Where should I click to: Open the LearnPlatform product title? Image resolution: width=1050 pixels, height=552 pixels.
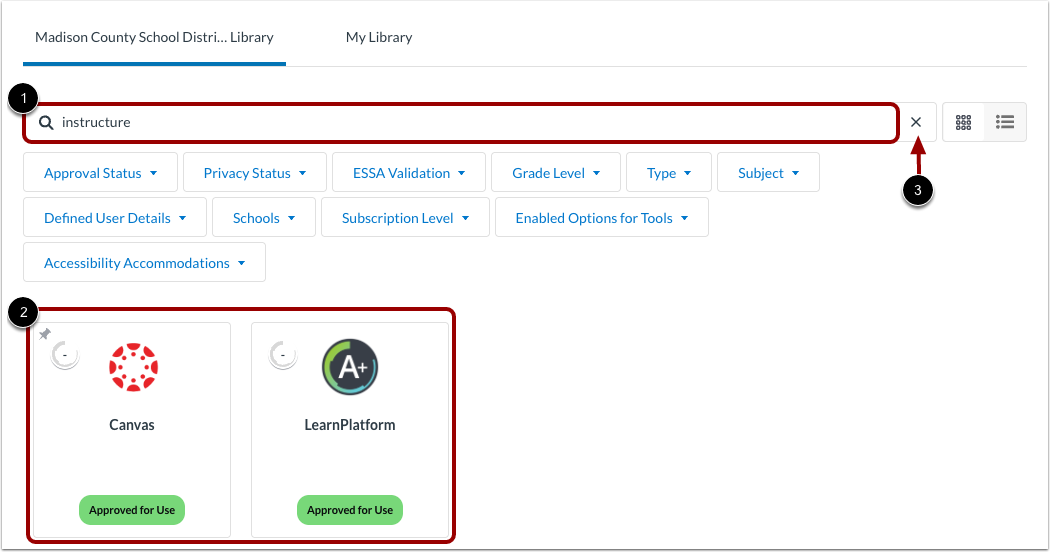pyautogui.click(x=350, y=425)
